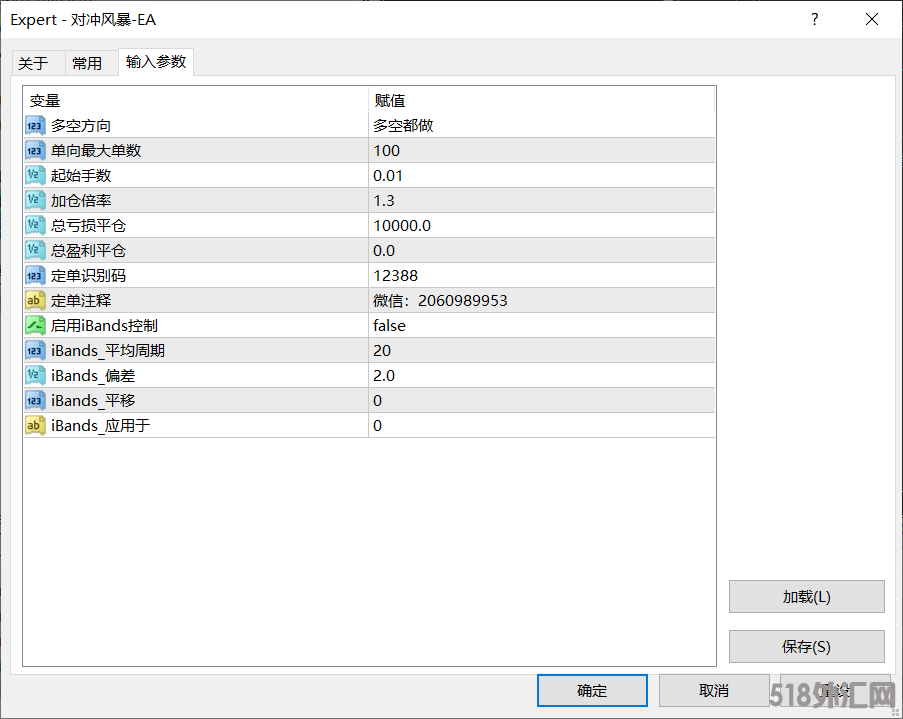Click the help question mark button
The width and height of the screenshot is (903, 719).
point(814,19)
